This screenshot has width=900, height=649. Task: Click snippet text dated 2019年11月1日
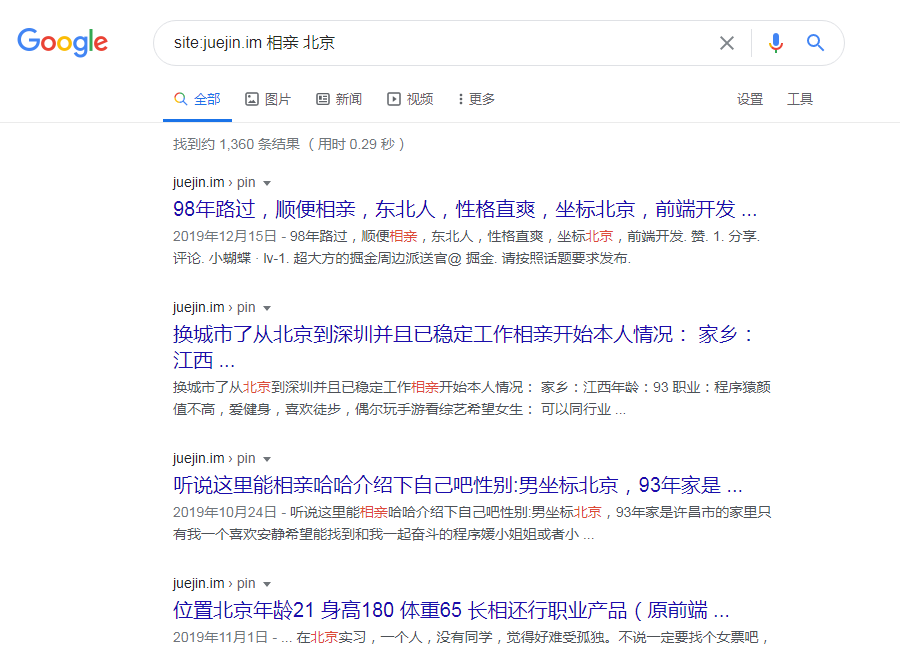pyautogui.click(x=471, y=638)
